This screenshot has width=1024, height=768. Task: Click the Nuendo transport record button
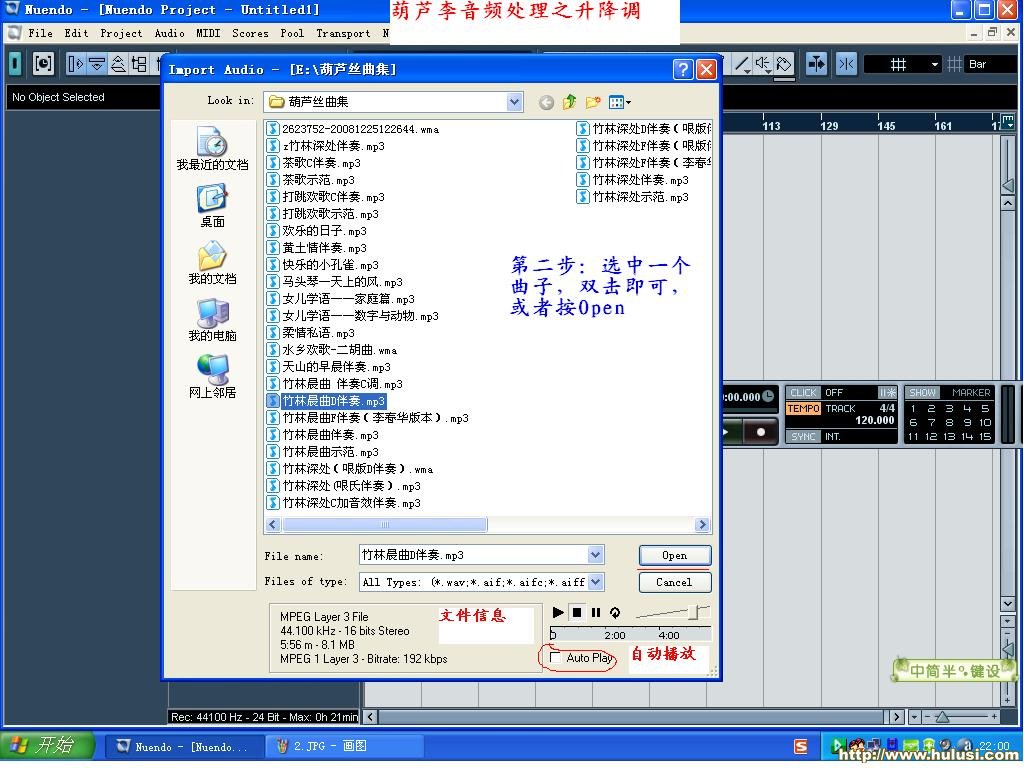tap(761, 432)
